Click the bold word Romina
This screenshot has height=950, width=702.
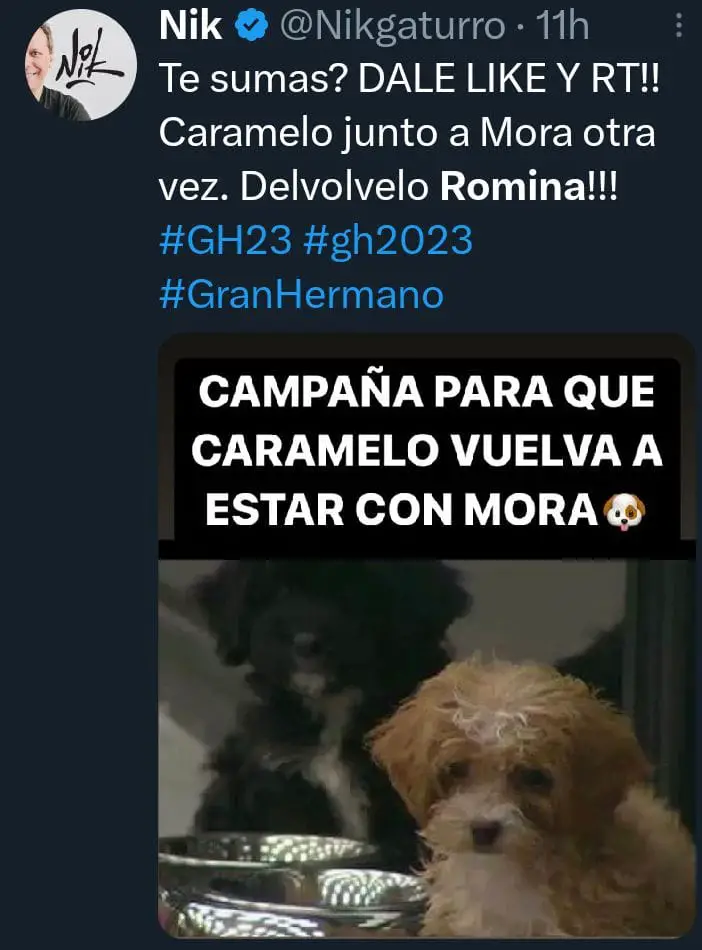point(512,187)
